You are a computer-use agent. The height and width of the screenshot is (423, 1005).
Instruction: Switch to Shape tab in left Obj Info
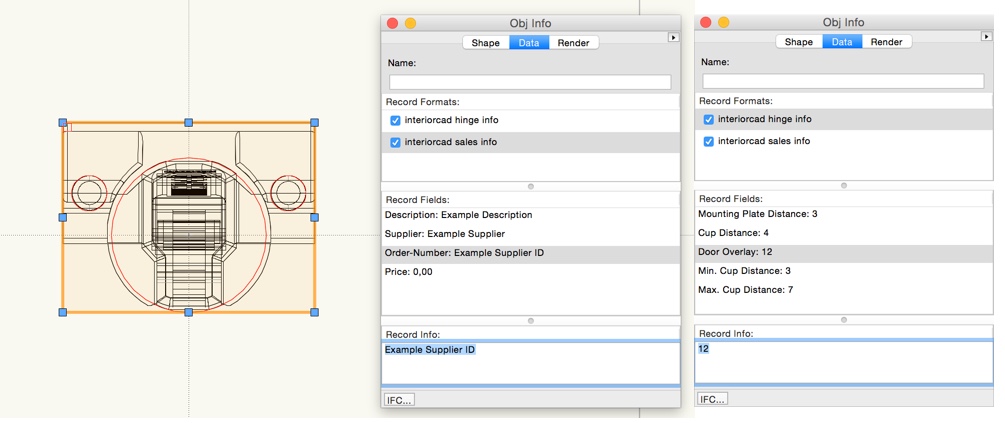pos(485,43)
